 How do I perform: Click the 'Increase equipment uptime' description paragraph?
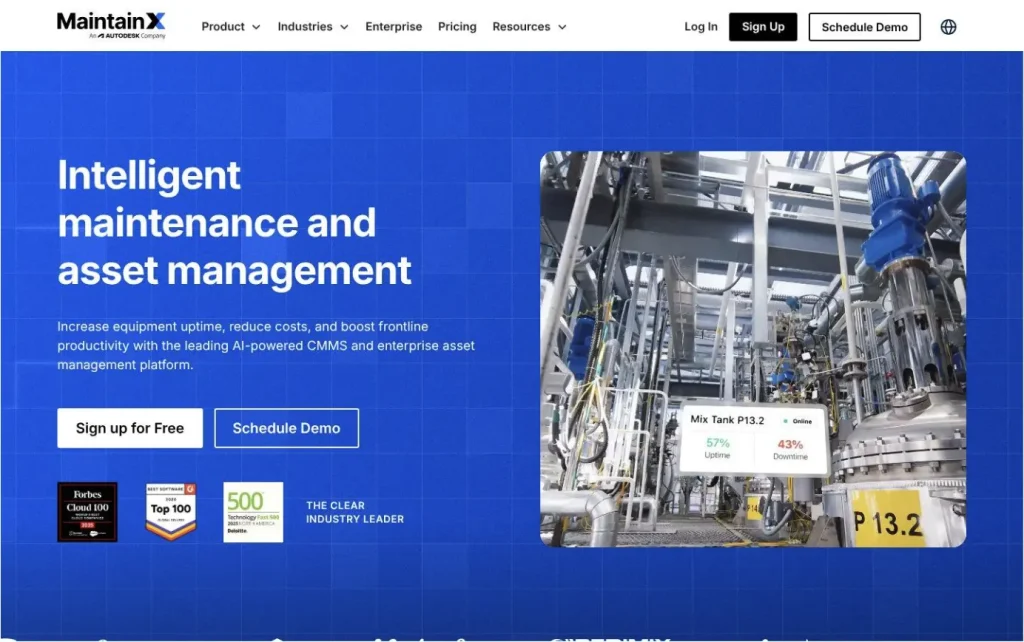coord(266,345)
